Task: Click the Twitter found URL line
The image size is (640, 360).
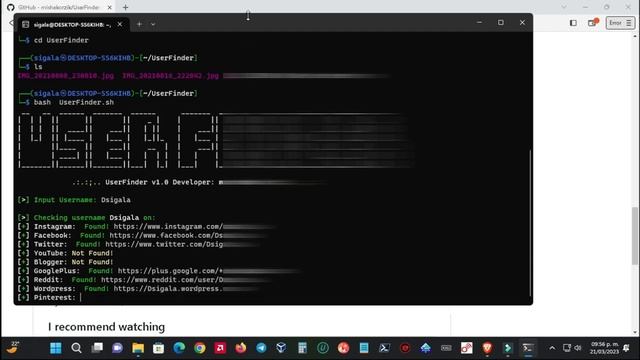Action: [139, 244]
